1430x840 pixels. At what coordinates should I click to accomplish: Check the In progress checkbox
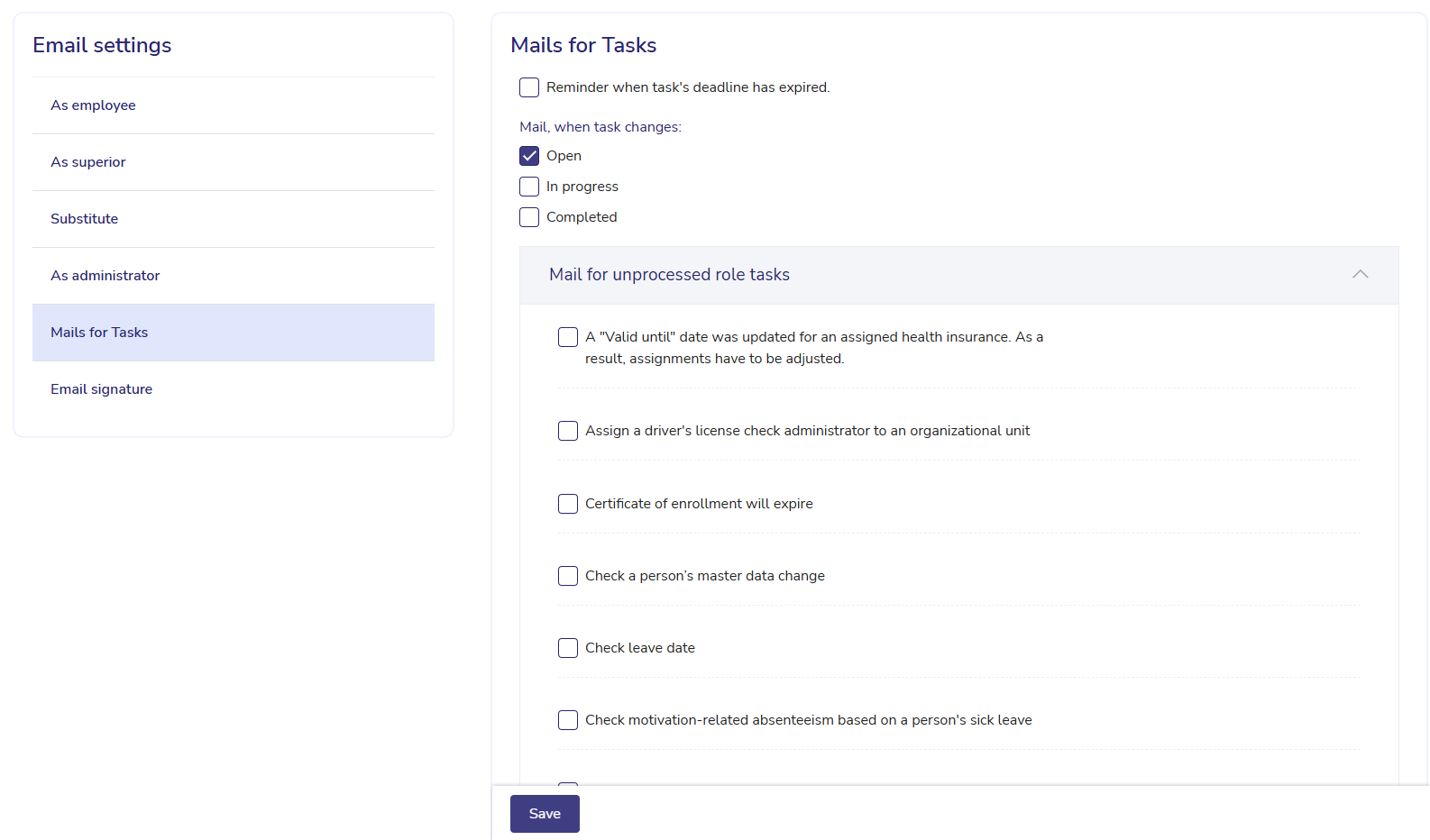click(x=529, y=187)
